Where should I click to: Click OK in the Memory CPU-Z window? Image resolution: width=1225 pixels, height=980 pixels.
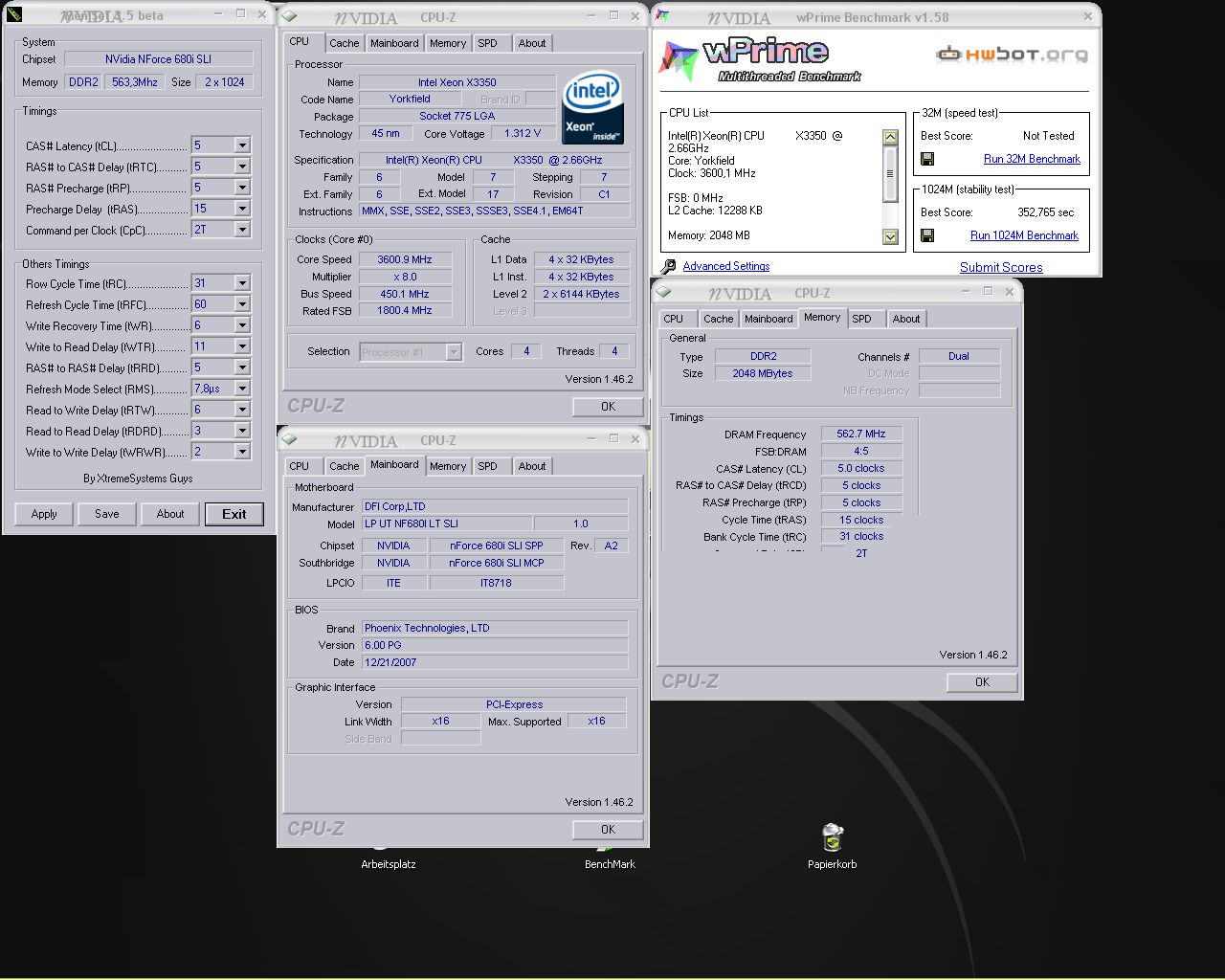click(982, 682)
